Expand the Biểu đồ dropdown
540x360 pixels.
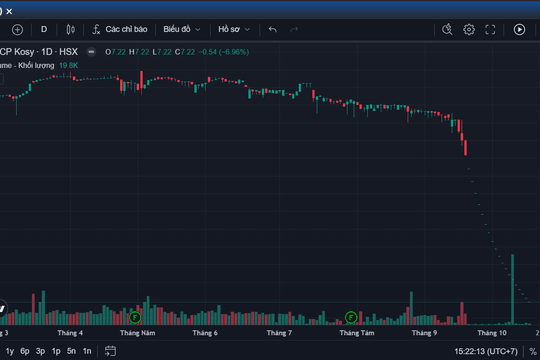[182, 29]
